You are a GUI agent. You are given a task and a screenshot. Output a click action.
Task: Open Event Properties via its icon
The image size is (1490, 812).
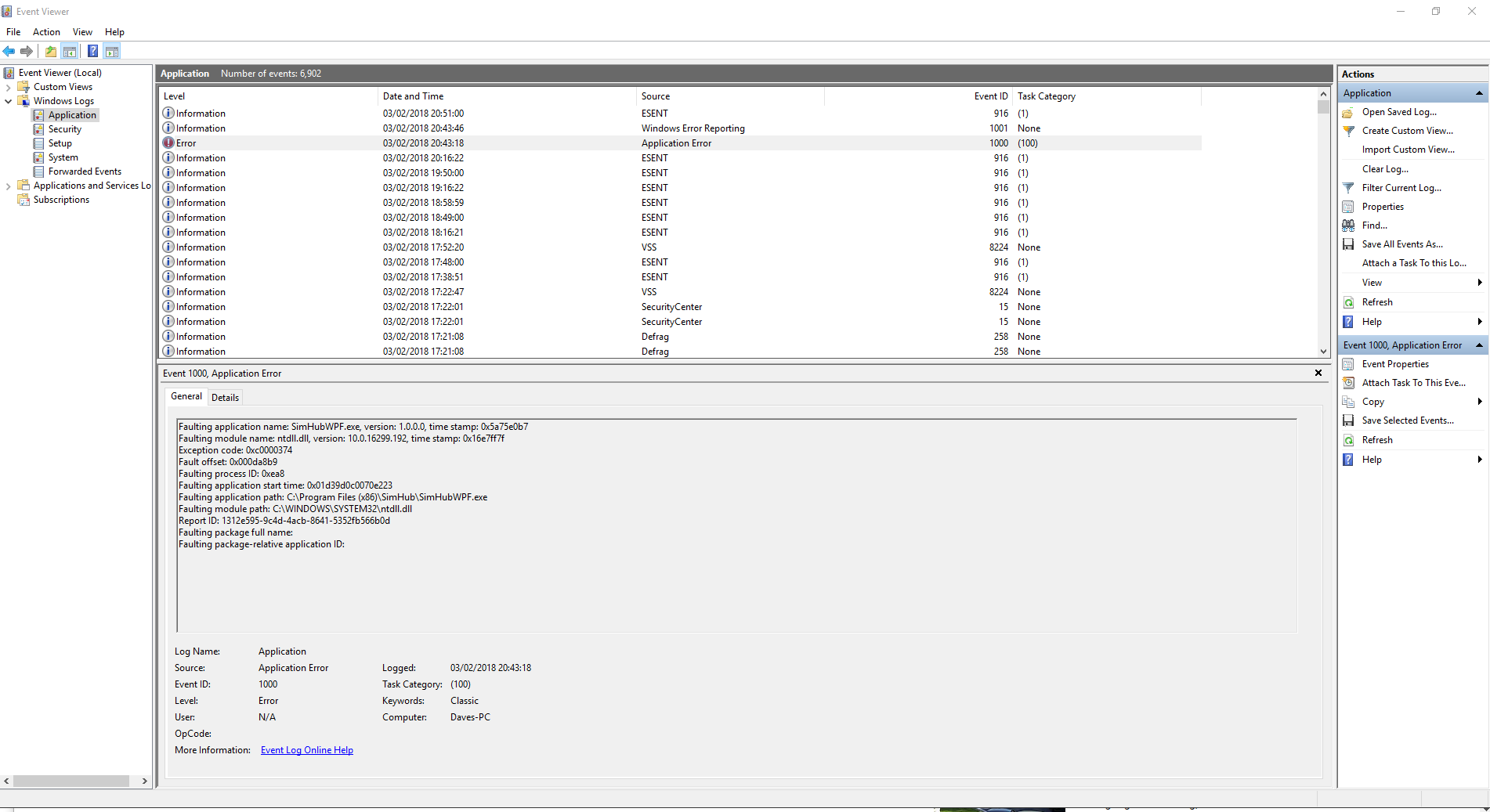click(x=1347, y=363)
